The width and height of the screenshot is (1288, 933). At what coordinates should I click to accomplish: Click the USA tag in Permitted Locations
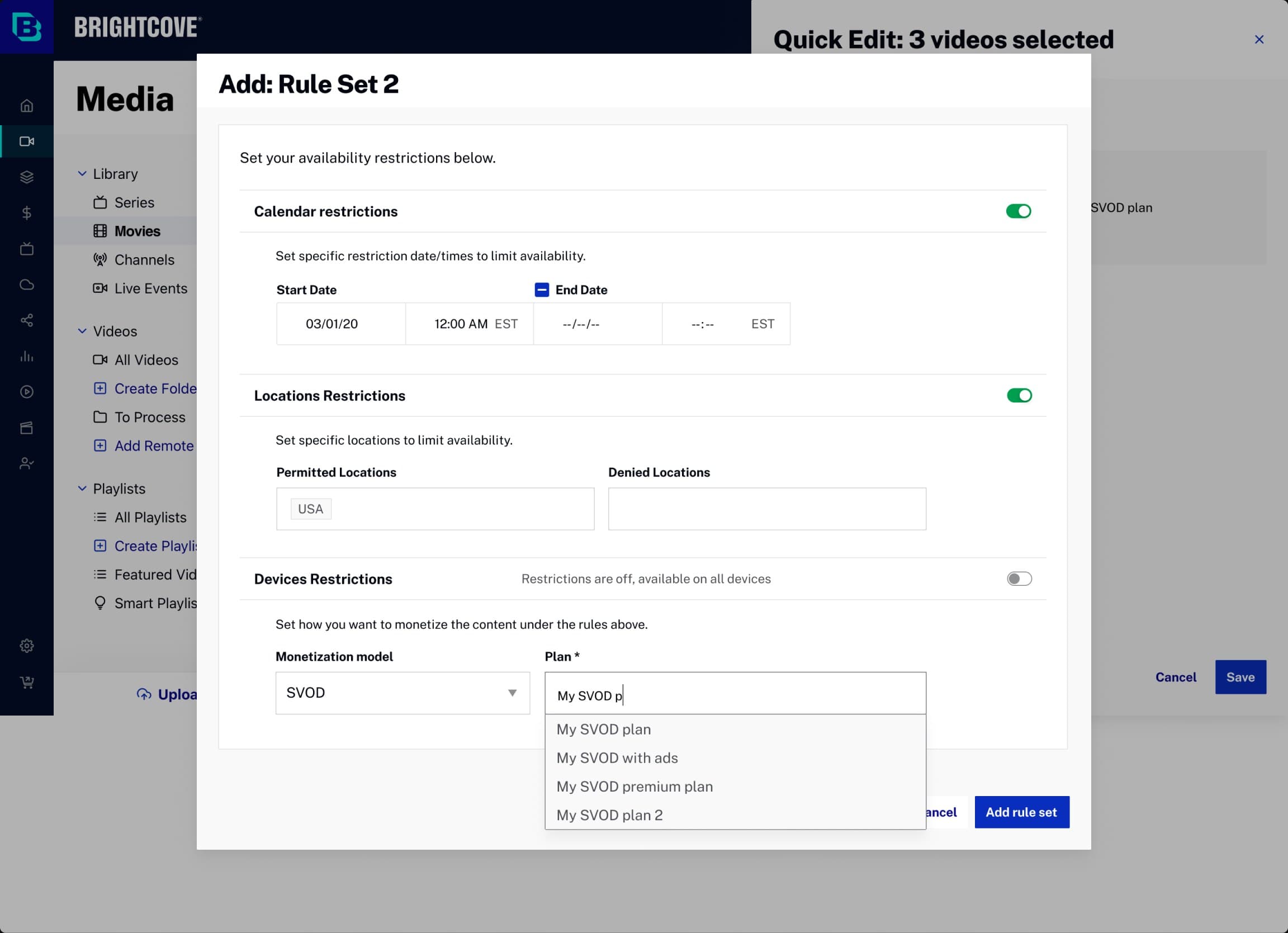311,509
